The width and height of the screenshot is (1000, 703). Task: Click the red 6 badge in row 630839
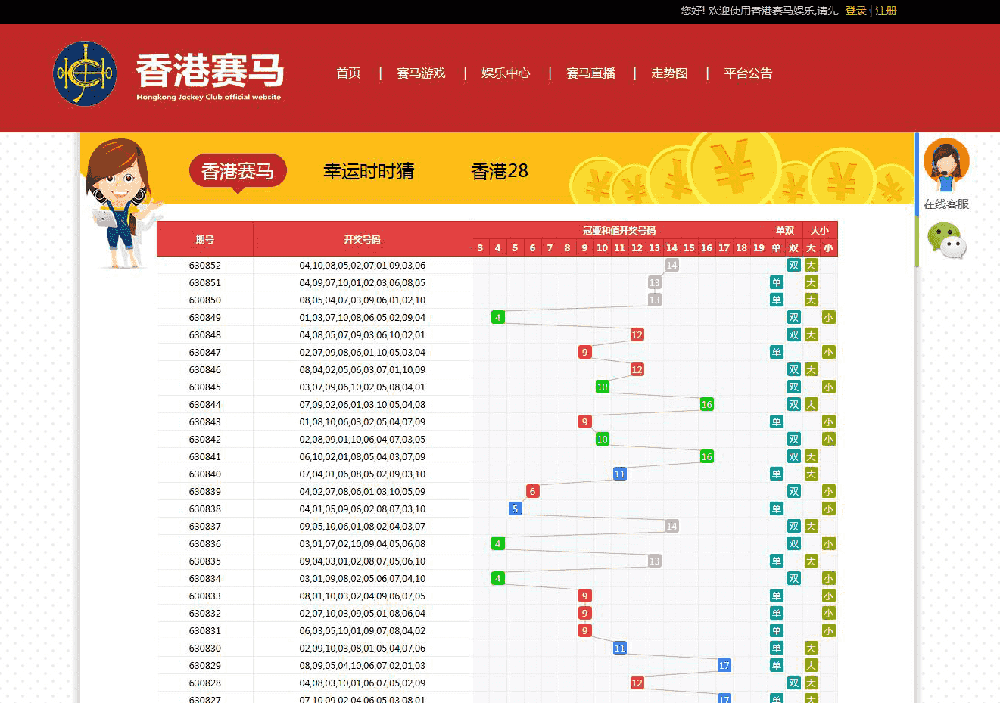coord(533,491)
